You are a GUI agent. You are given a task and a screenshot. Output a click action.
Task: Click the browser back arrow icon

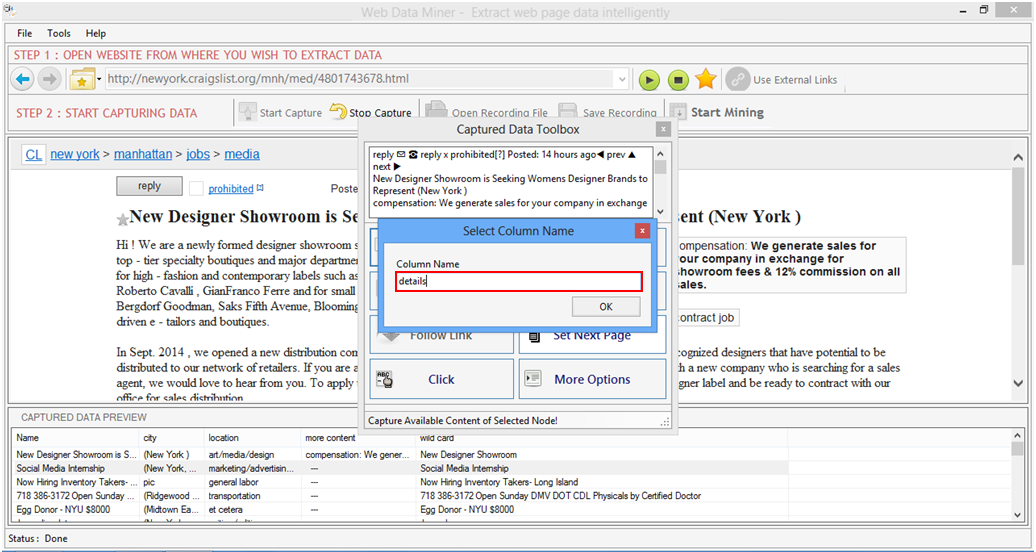pyautogui.click(x=22, y=80)
